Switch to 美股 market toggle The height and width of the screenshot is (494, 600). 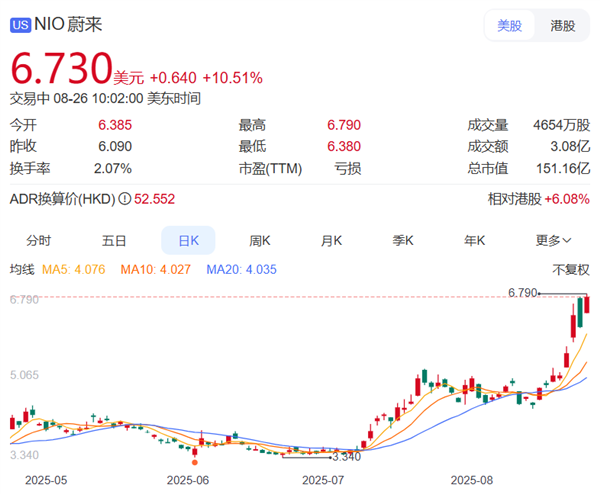point(510,25)
